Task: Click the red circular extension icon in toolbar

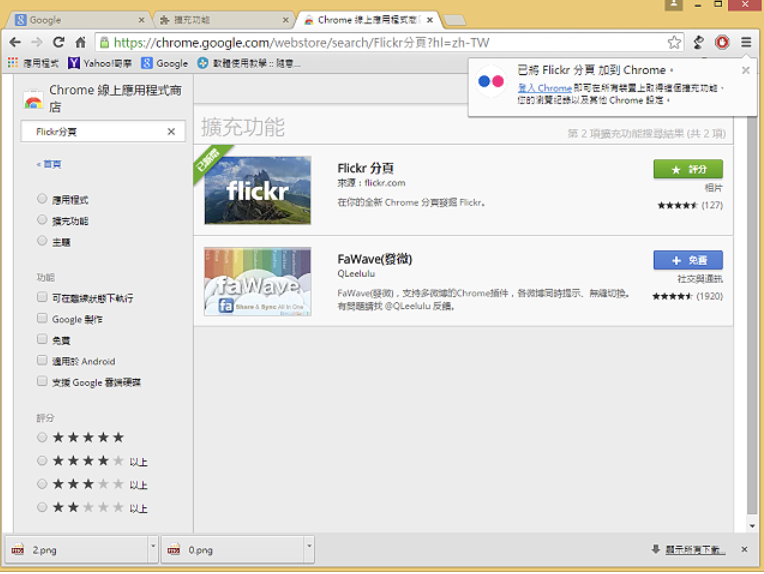Action: point(722,42)
